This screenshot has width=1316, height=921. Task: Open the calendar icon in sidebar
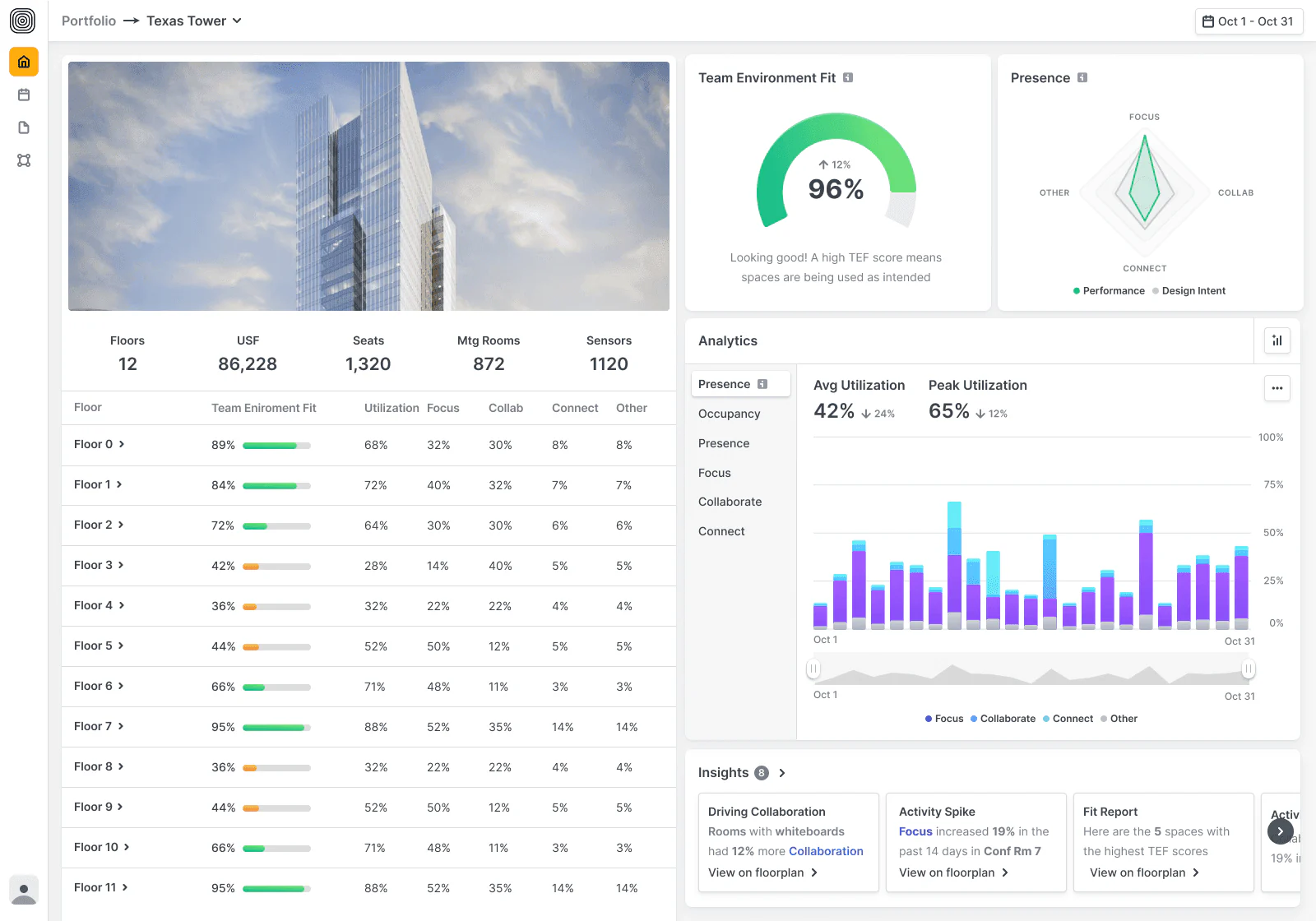coord(24,95)
